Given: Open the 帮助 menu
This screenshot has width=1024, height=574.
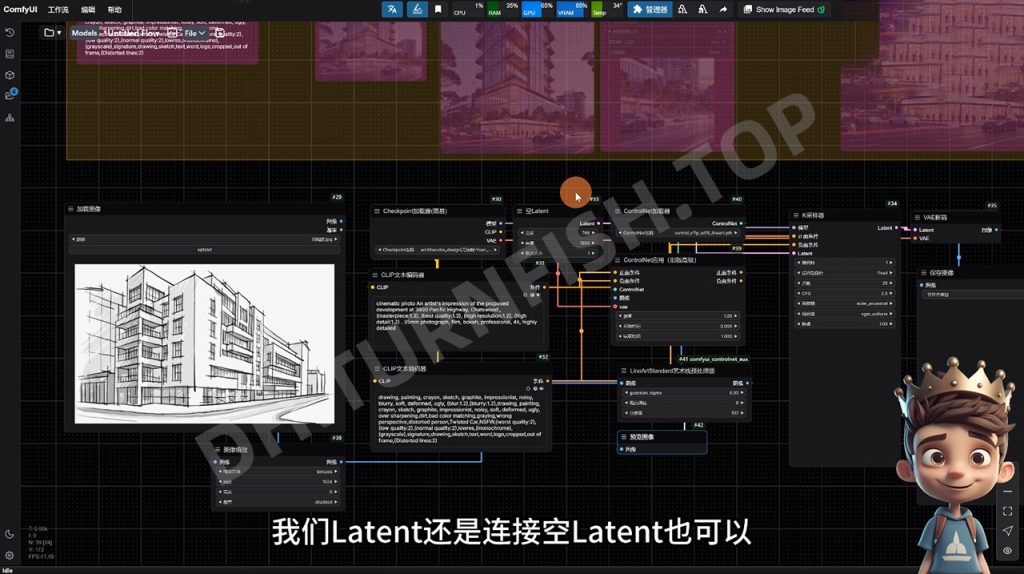Looking at the screenshot, I should click(114, 9).
